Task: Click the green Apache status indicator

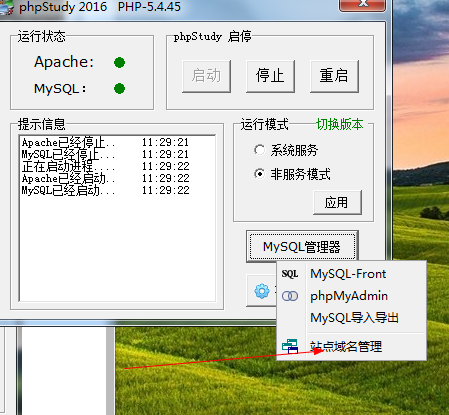Action: coord(119,62)
